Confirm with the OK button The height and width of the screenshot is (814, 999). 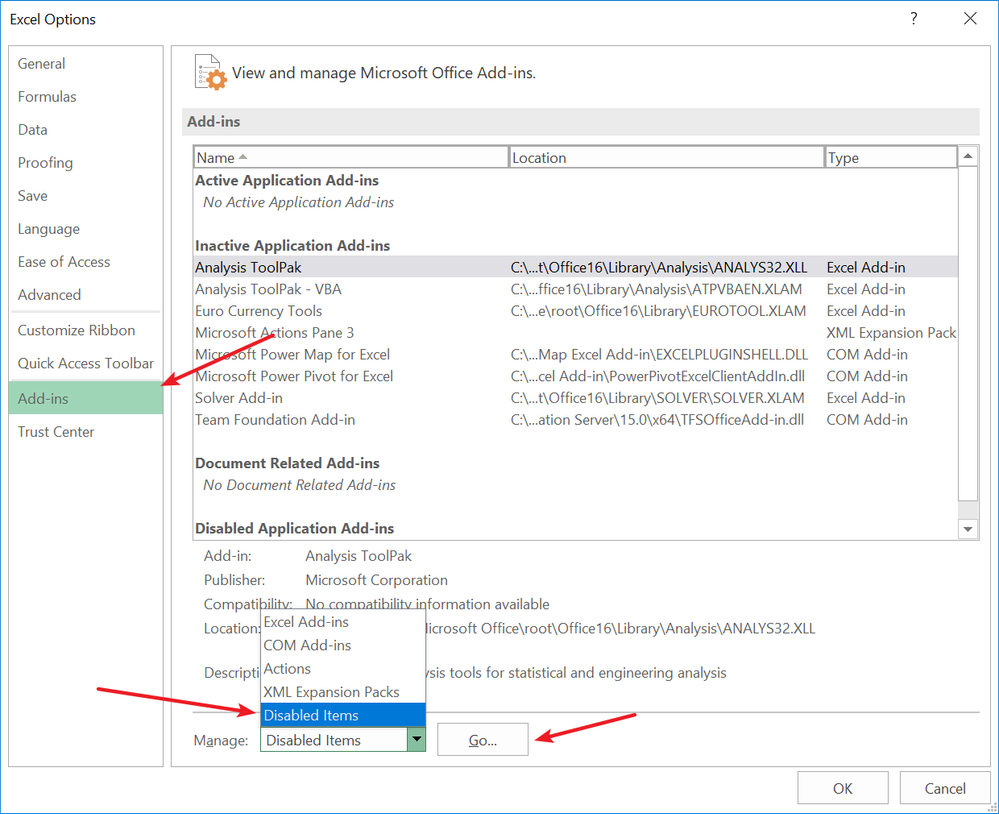coord(842,789)
